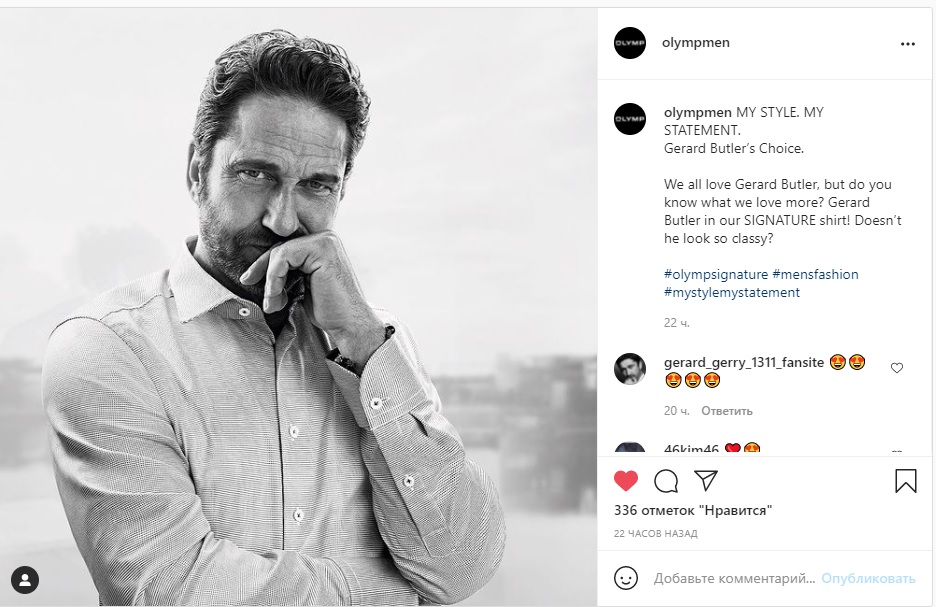The image size is (936, 607).
Task: Click the tagged people icon on photo
Action: tap(25, 579)
